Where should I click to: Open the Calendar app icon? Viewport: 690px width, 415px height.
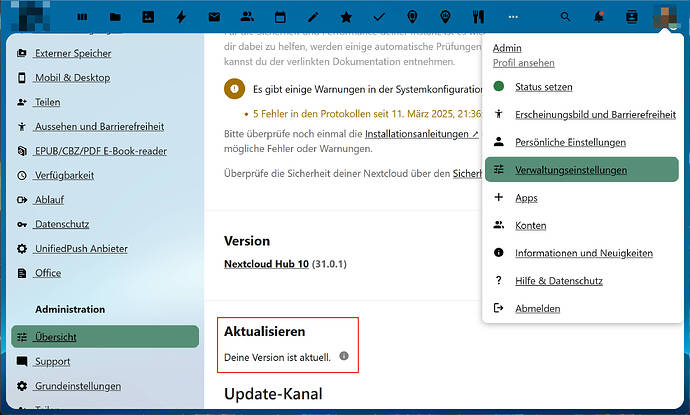(x=280, y=17)
